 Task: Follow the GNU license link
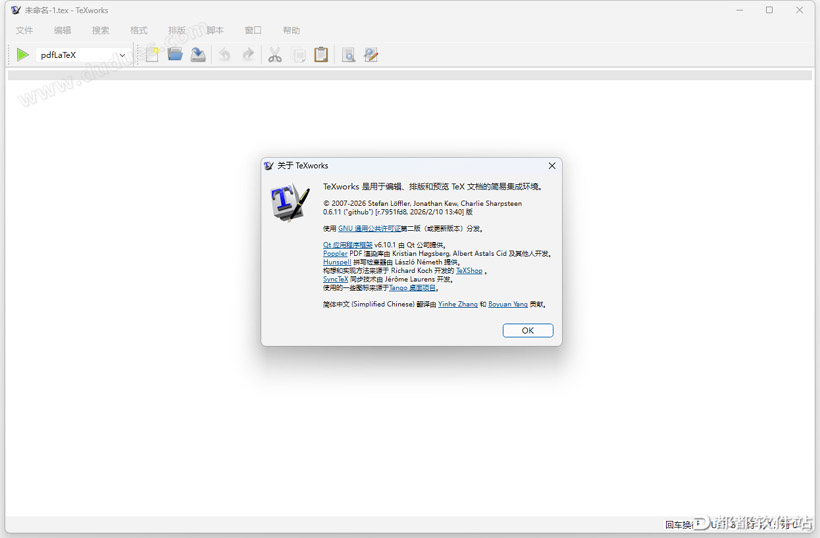(369, 228)
